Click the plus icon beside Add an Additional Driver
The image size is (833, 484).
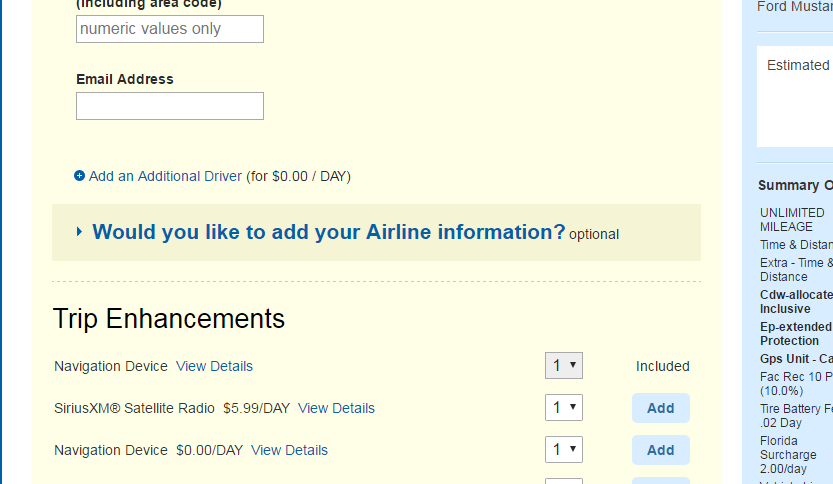coord(80,176)
